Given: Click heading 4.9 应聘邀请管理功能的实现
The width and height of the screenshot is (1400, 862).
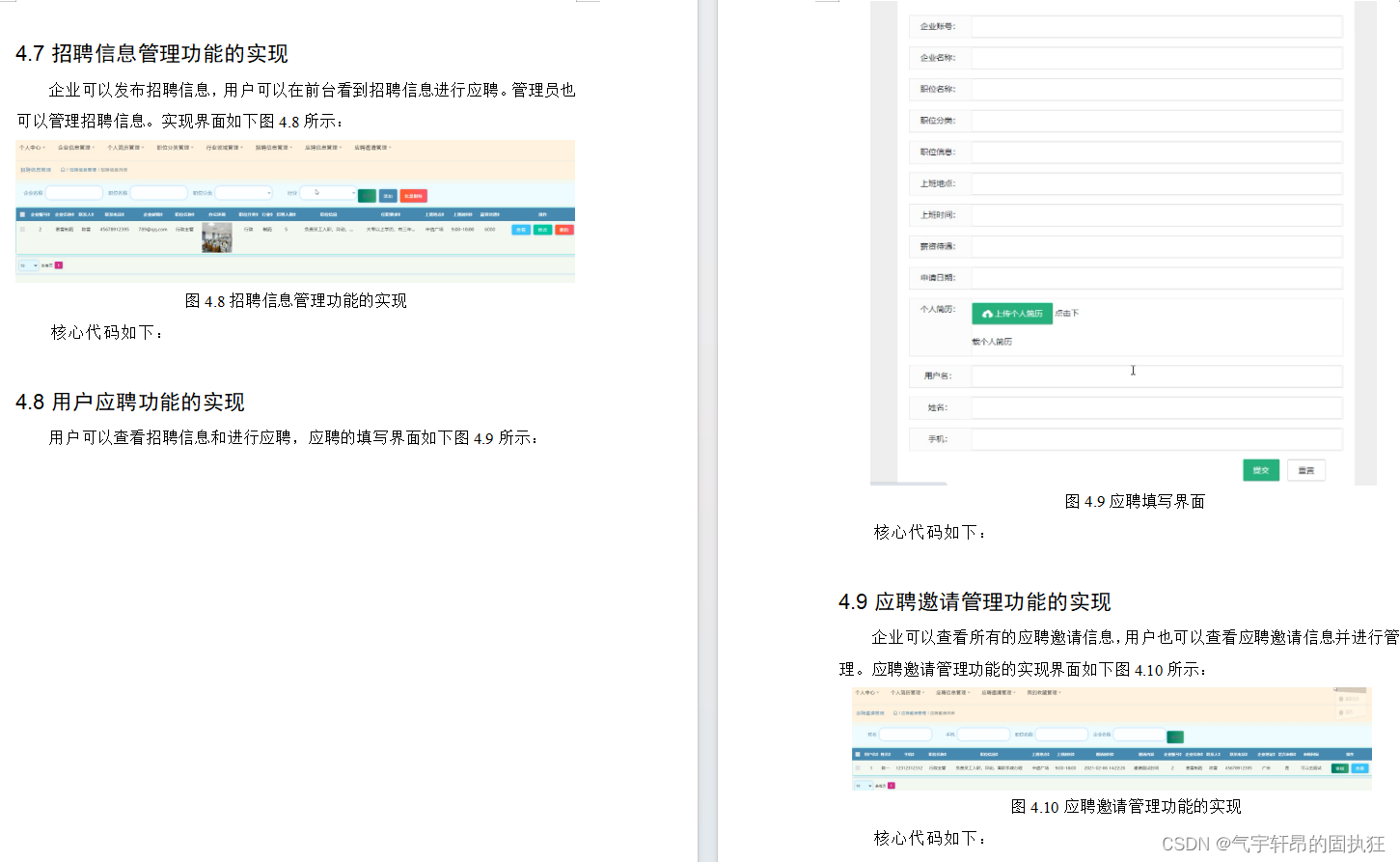Looking at the screenshot, I should coord(975,601).
